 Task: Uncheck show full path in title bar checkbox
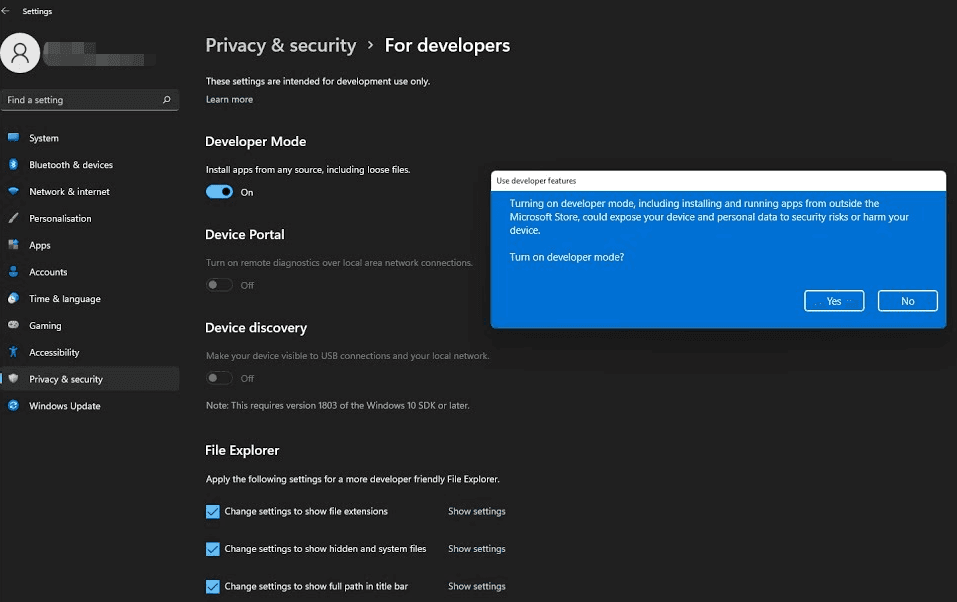212,587
